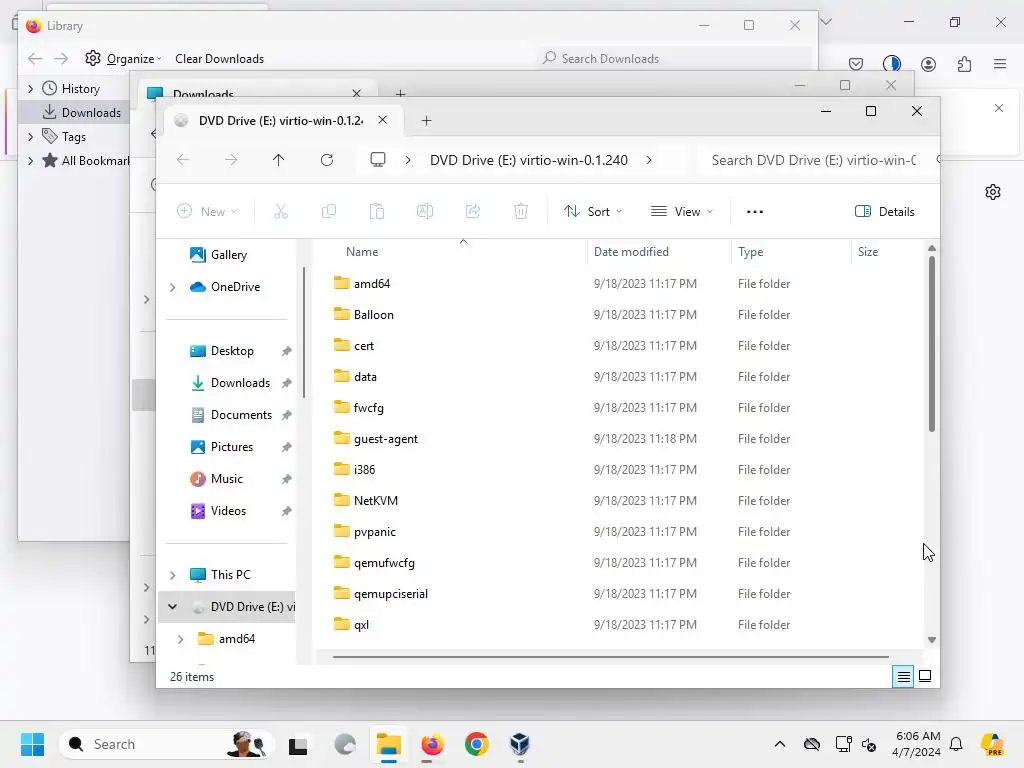Viewport: 1024px width, 768px height.
Task: Open Downloads in quick access
Action: tap(240, 383)
